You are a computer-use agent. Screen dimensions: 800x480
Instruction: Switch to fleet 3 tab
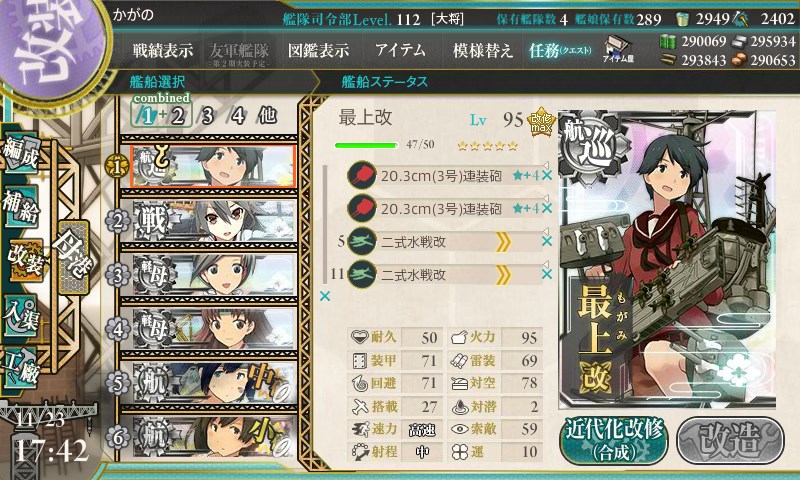tap(207, 116)
